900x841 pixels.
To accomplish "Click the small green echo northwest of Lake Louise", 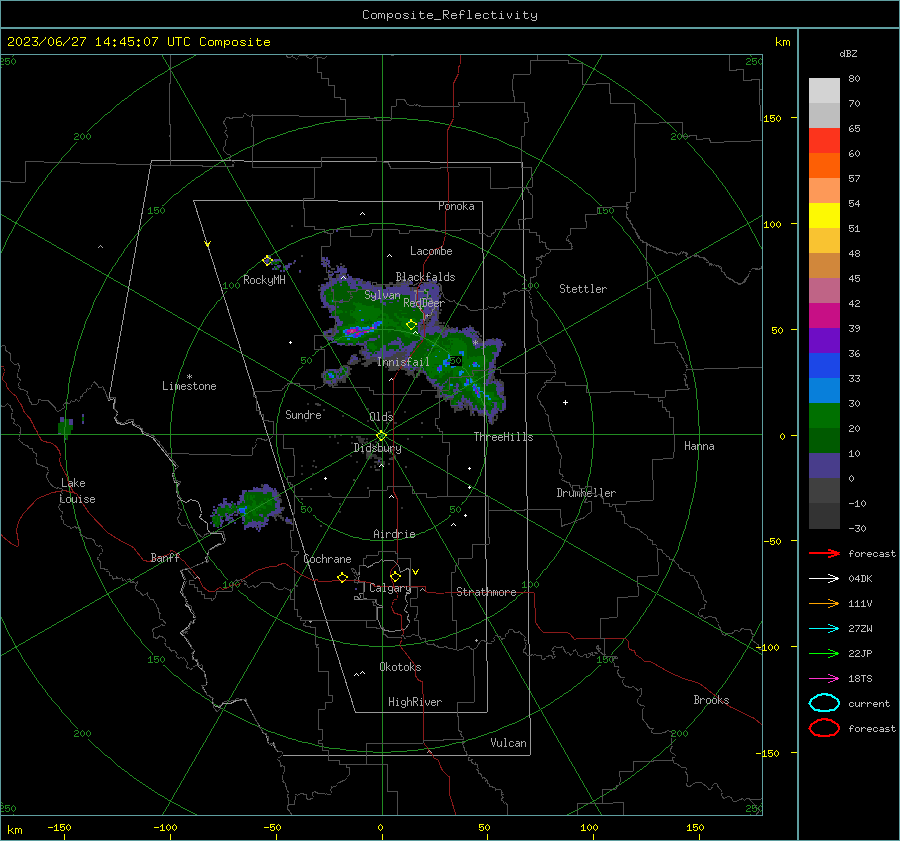I will 65,427.
